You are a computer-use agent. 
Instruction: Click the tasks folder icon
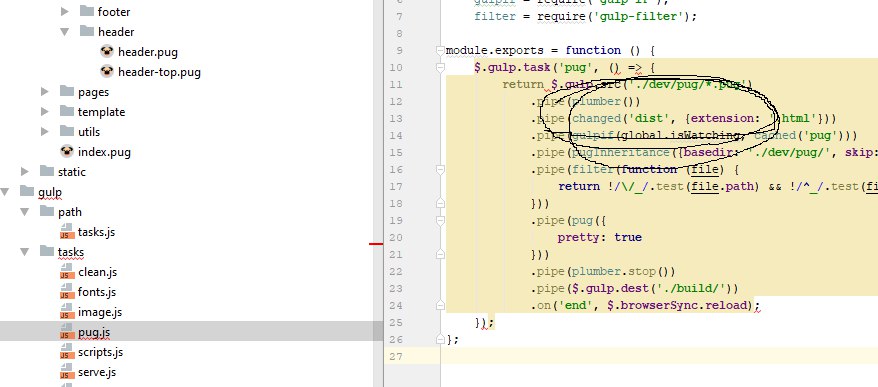pyautogui.click(x=46, y=251)
